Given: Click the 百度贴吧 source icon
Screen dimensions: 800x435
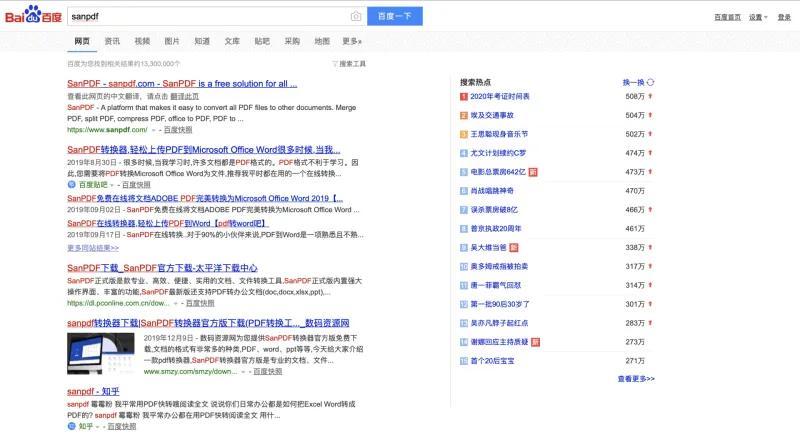Looking at the screenshot, I should pyautogui.click(x=71, y=185).
